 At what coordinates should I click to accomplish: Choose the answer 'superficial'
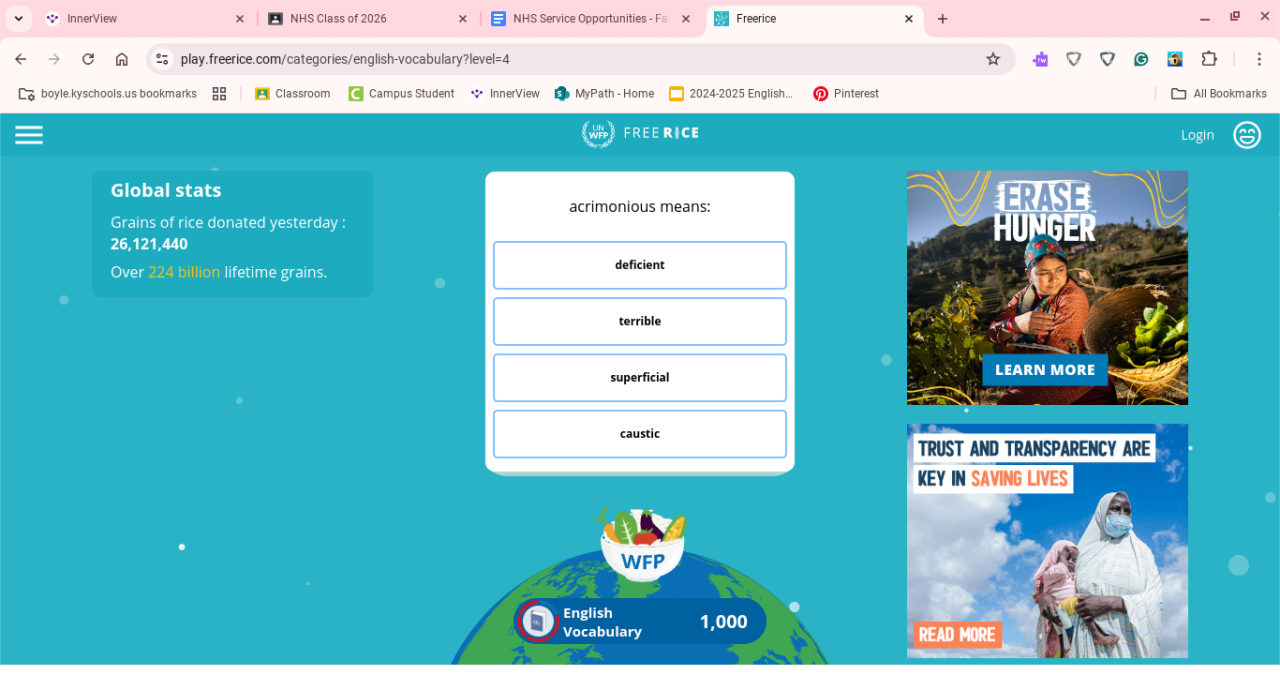[640, 377]
